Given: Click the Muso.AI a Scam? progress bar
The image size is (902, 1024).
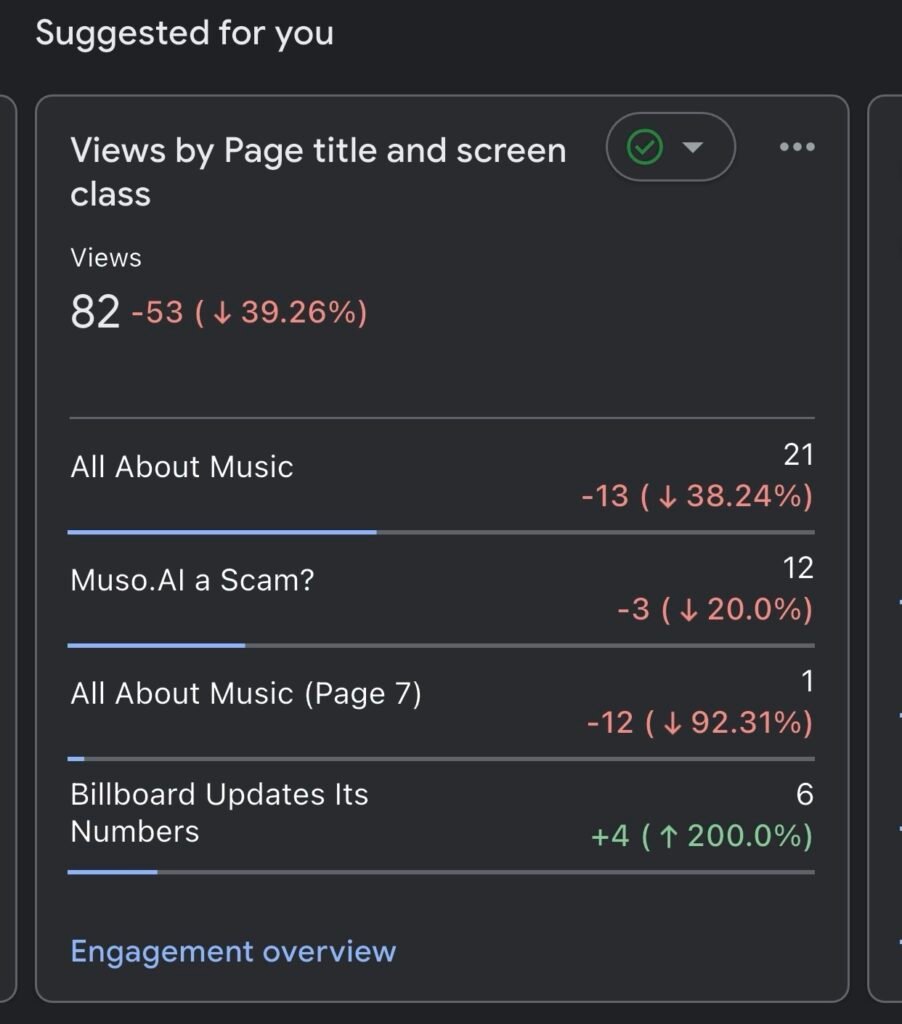Looking at the screenshot, I should 156,645.
